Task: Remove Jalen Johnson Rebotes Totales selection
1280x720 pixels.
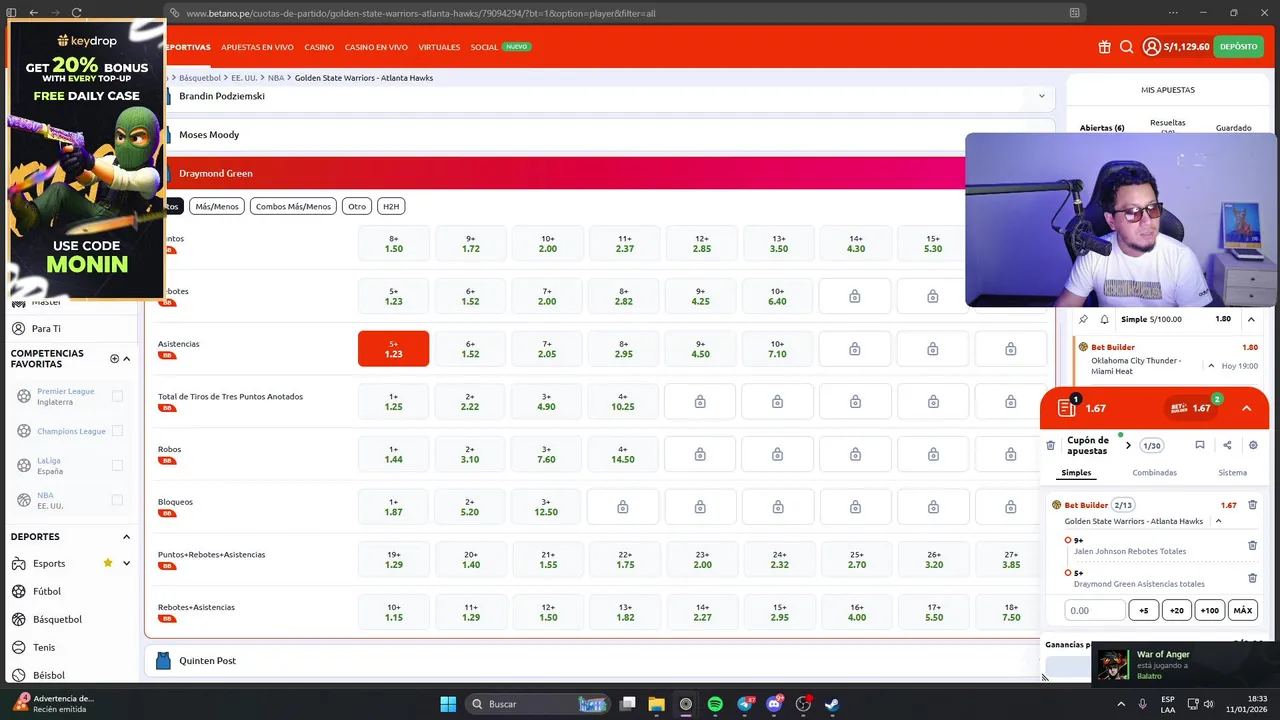Action: [x=1252, y=545]
